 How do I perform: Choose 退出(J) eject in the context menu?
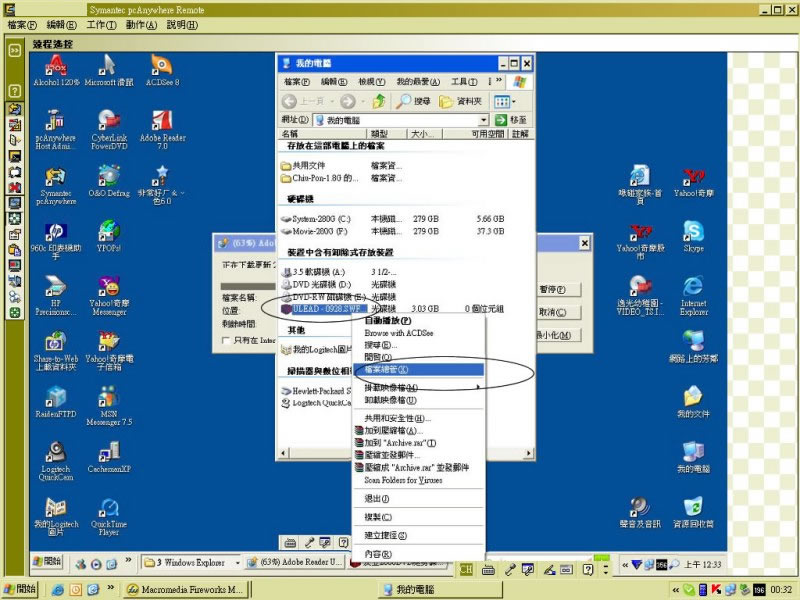[418, 498]
